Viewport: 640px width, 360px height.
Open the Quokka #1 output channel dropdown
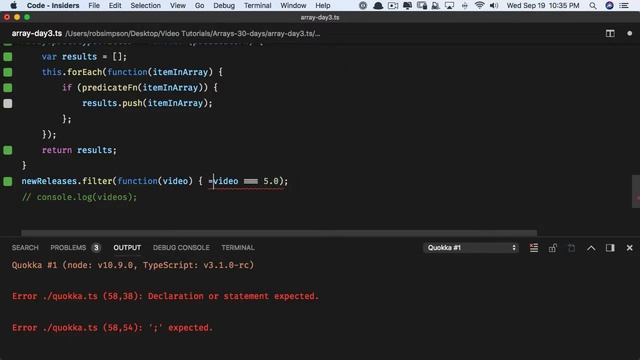click(471, 248)
